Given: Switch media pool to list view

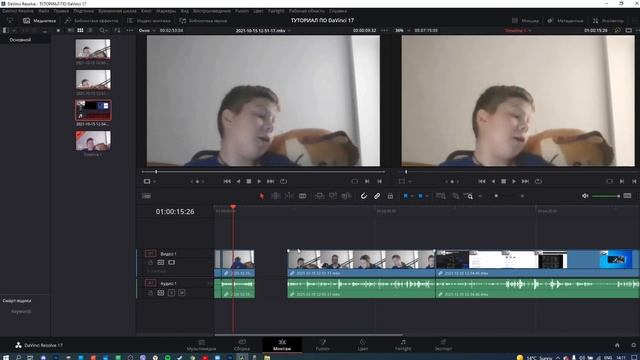Looking at the screenshot, I should pos(90,31).
